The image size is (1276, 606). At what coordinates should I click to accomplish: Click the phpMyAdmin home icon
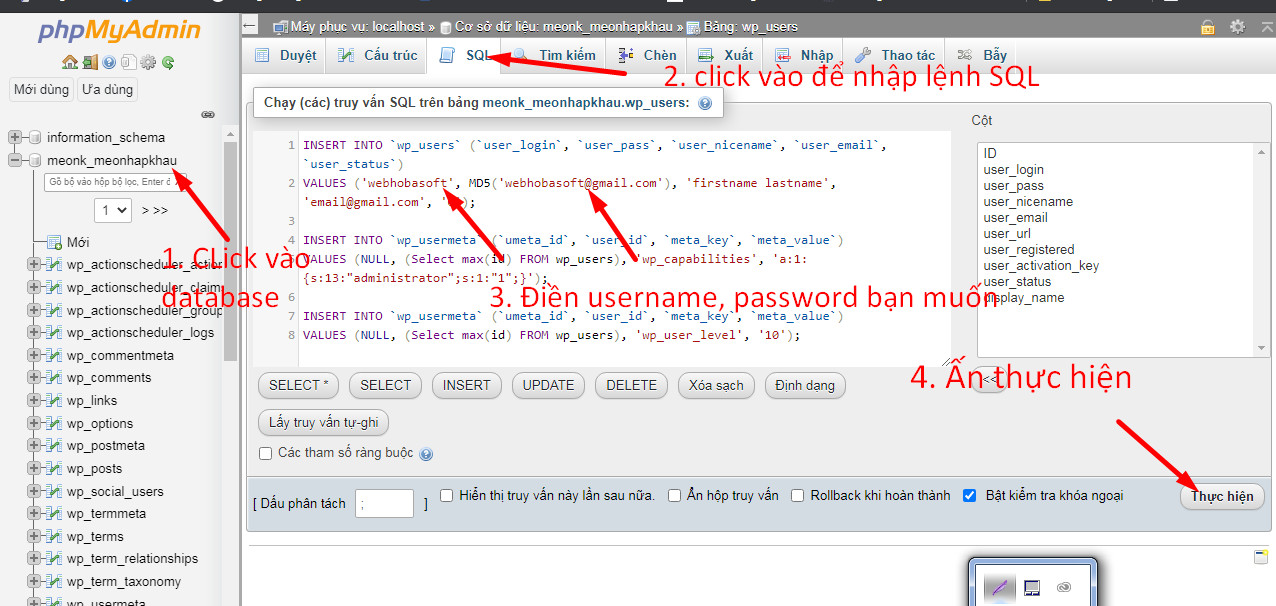[x=69, y=63]
